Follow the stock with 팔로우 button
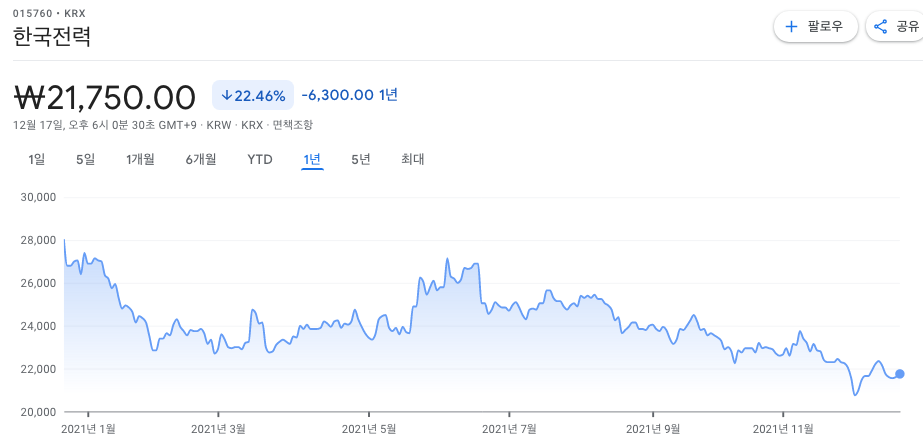923x440 pixels. 815,27
